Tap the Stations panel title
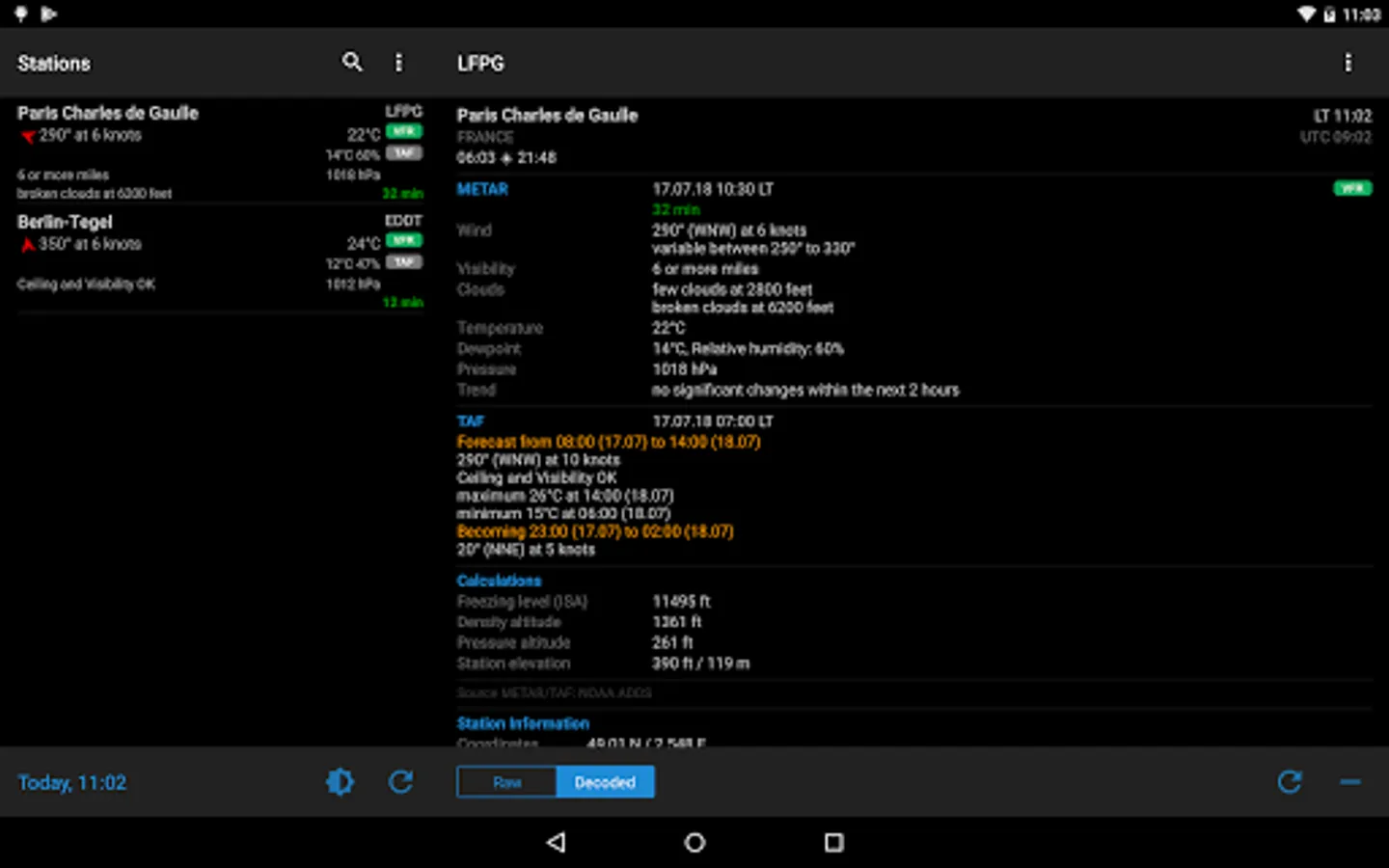The image size is (1389, 868). (54, 64)
